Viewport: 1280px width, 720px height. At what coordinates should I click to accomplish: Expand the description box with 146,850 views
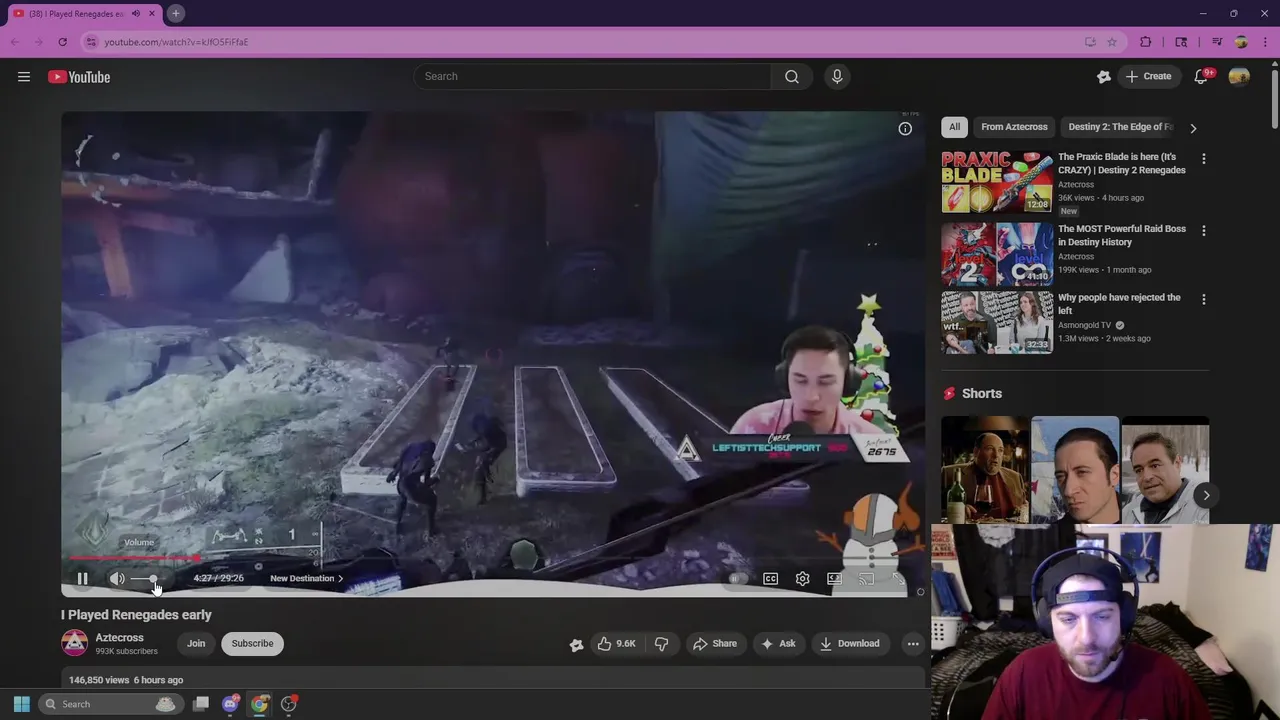pyautogui.click(x=494, y=680)
